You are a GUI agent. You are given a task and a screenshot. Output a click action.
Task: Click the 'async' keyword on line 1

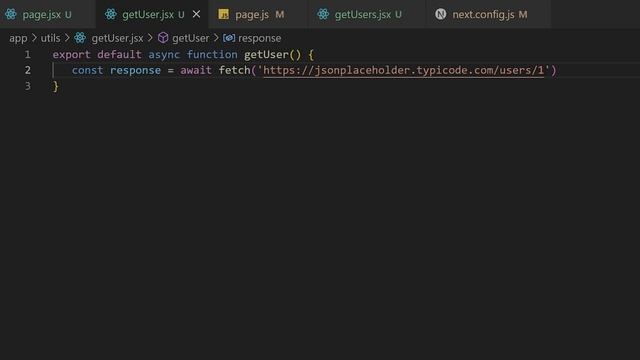click(x=164, y=55)
